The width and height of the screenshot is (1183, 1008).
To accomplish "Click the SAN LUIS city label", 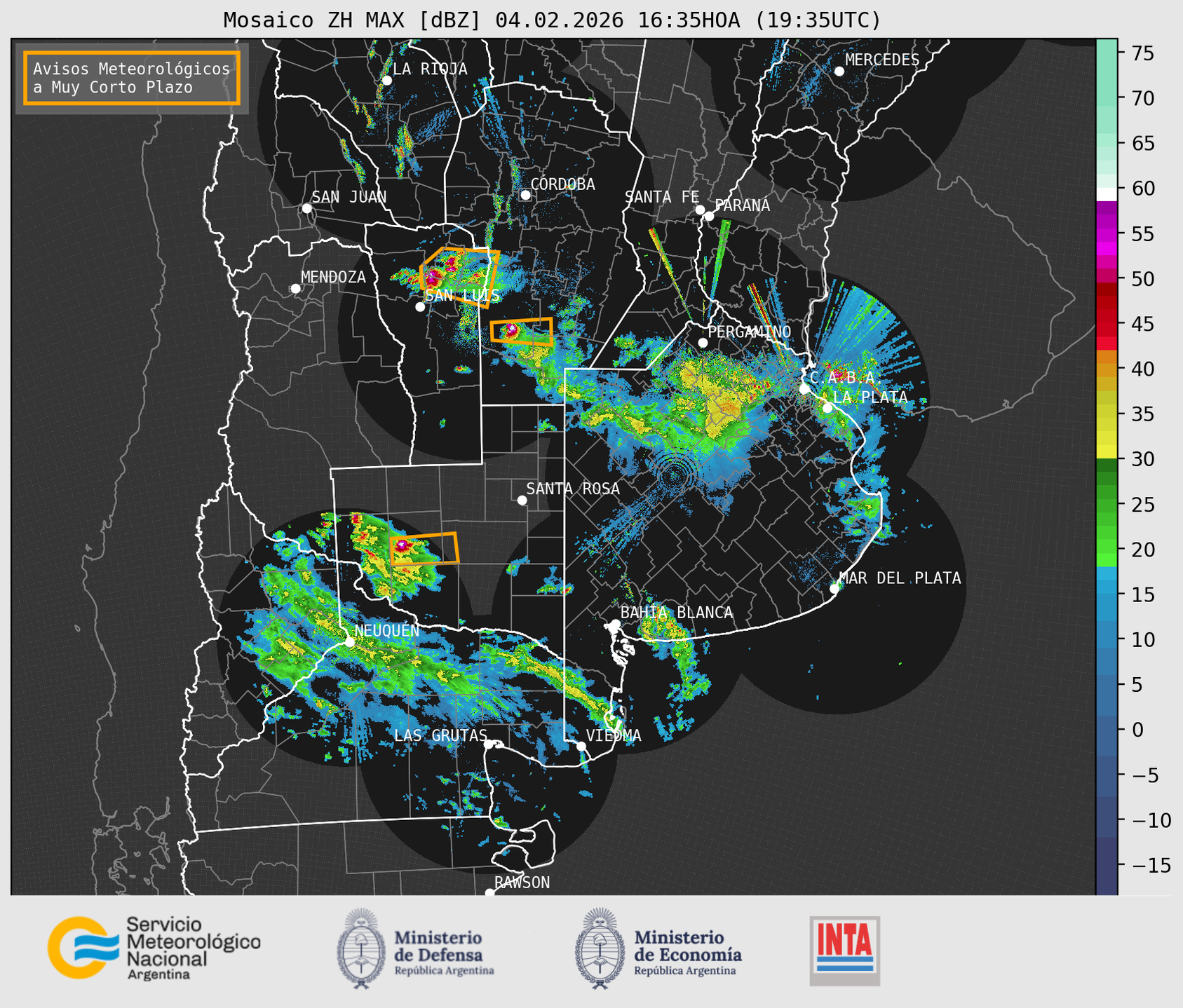I will [x=463, y=295].
